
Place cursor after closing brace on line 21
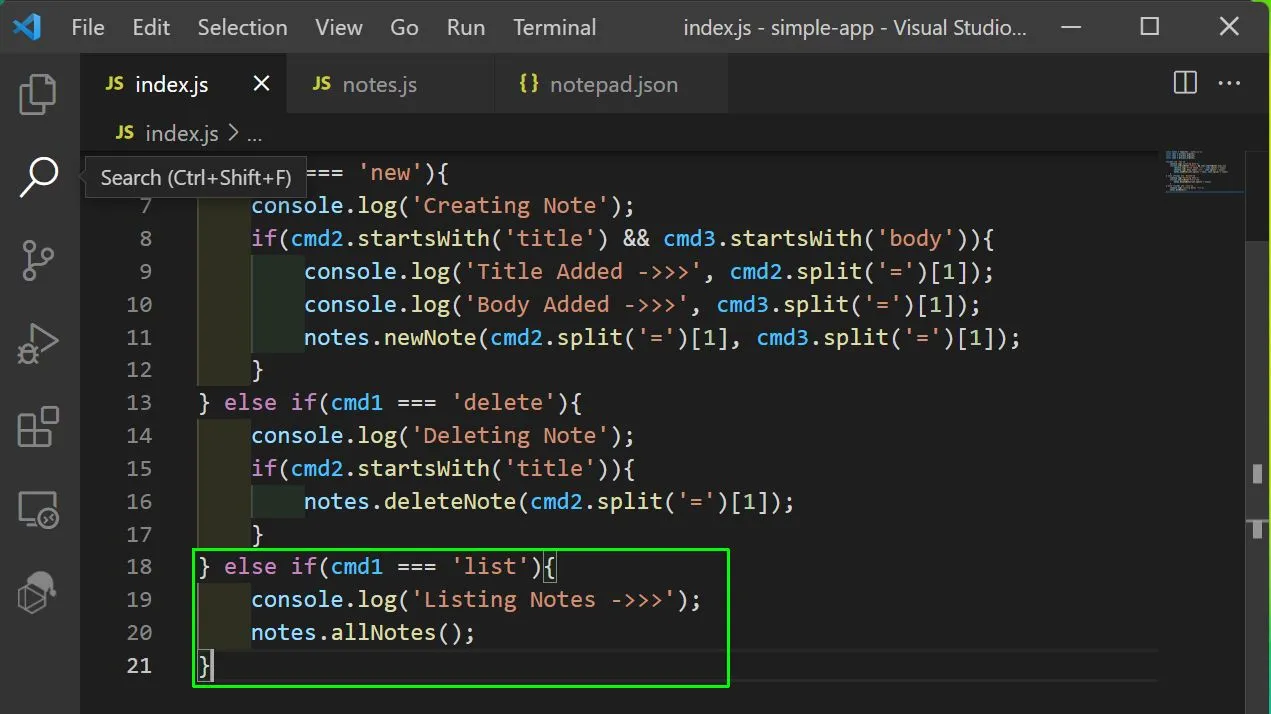click(x=213, y=665)
